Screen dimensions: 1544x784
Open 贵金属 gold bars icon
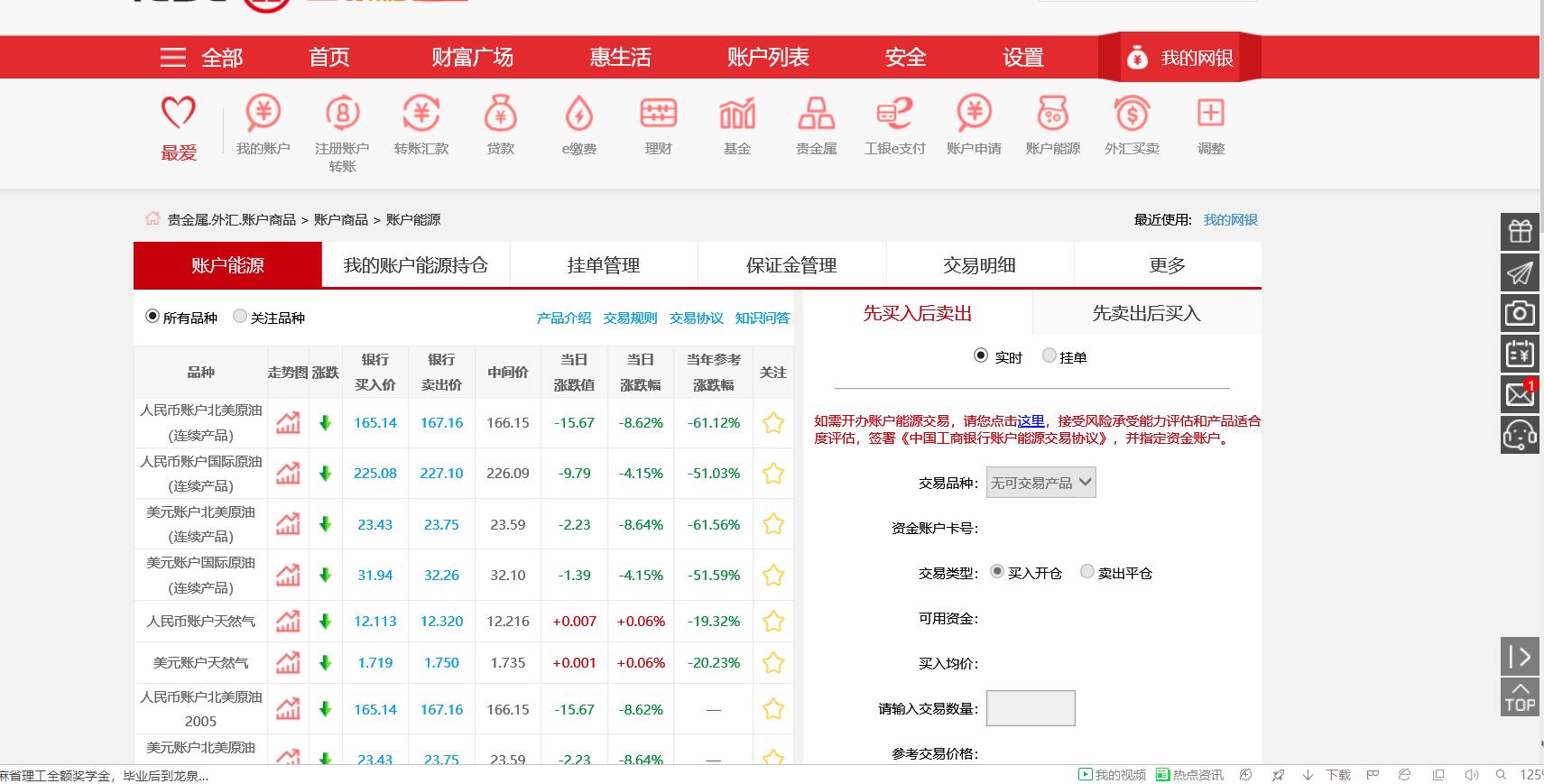pos(816,114)
